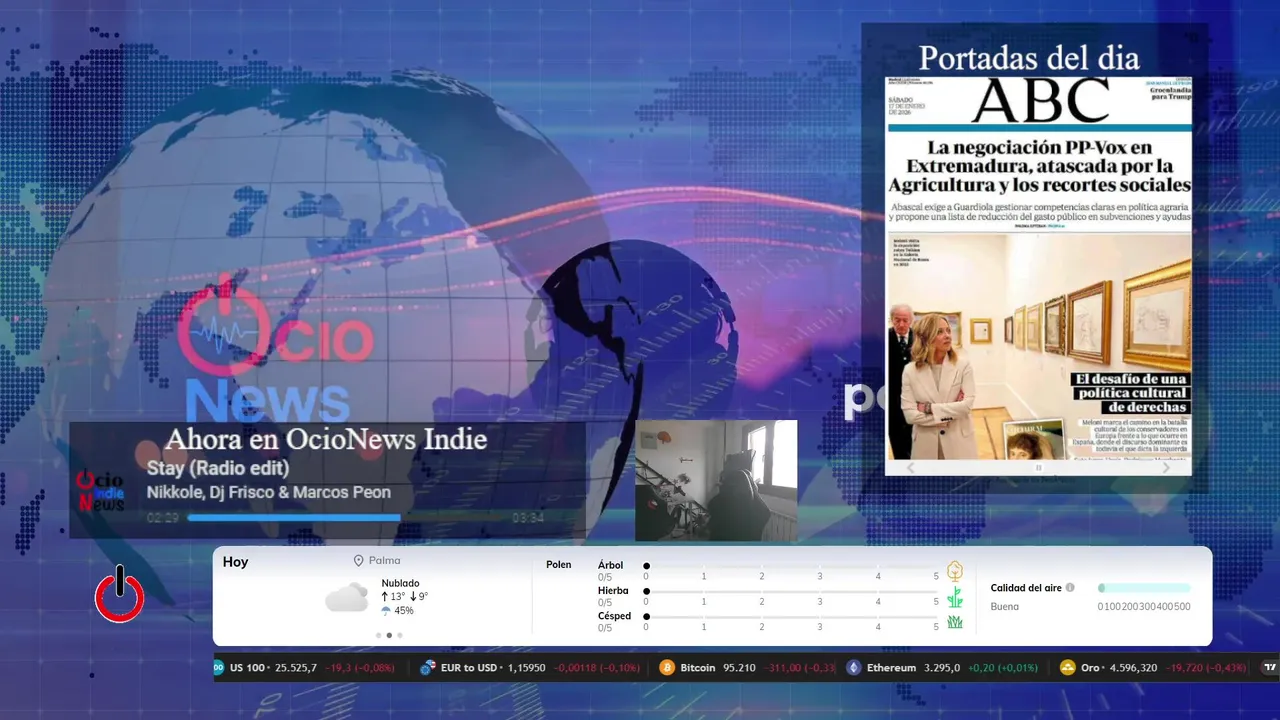Click the "Polen" section label
The height and width of the screenshot is (720, 1280).
coord(559,565)
